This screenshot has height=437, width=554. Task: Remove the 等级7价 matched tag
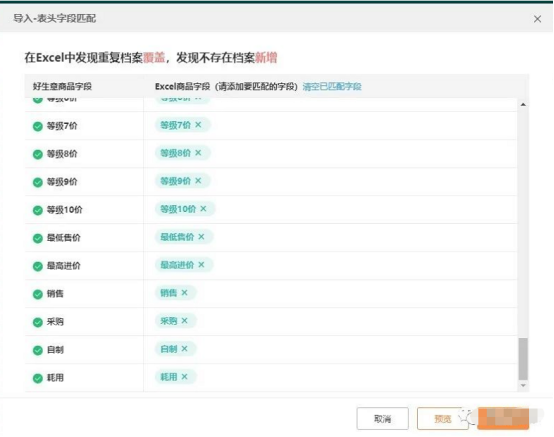(198, 125)
